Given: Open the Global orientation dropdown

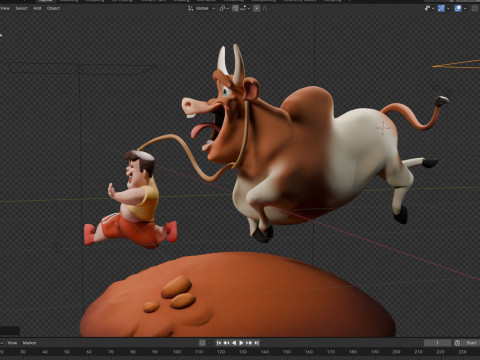Looking at the screenshot, I should click(205, 8).
